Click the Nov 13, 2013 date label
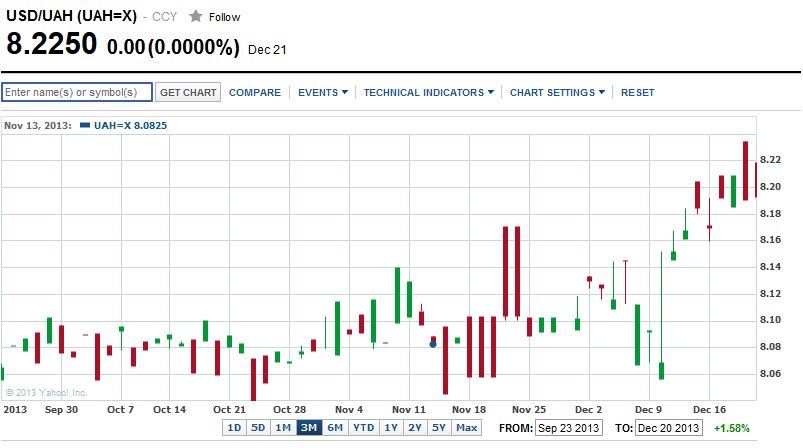The image size is (803, 448). click(38, 125)
